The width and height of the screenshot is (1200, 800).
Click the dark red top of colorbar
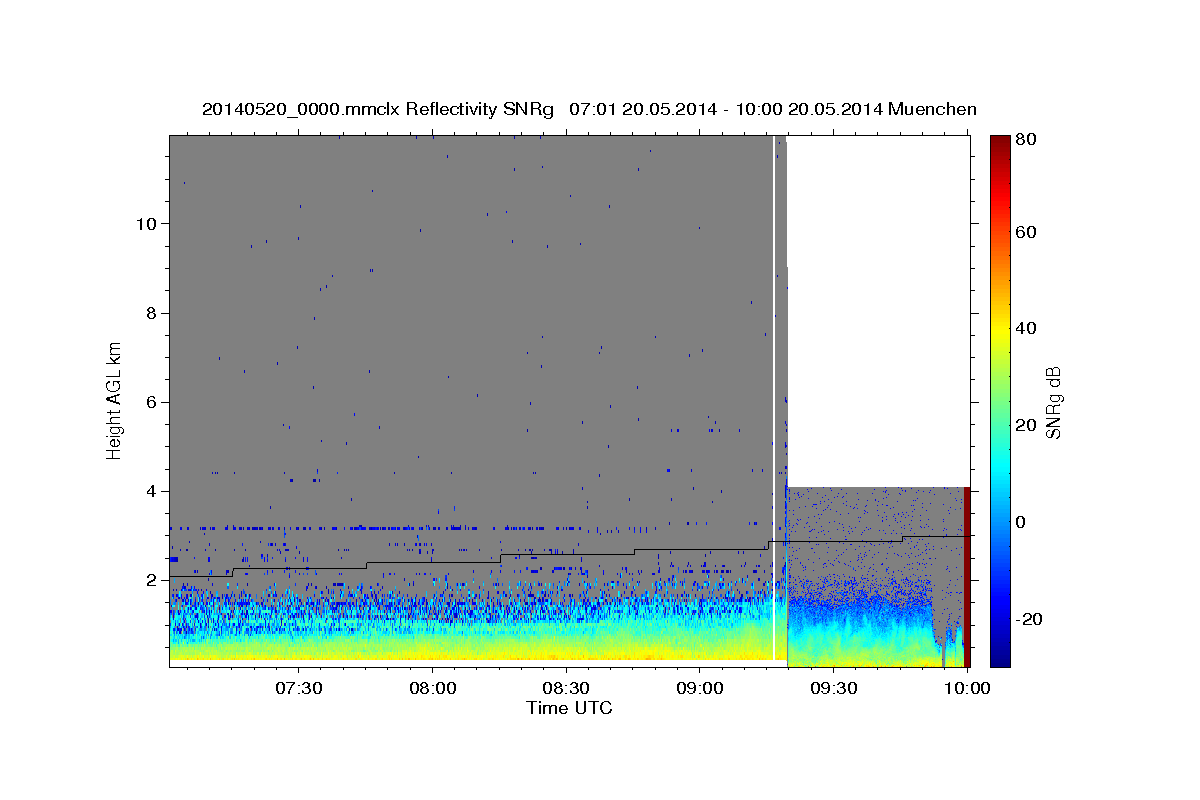point(1000,150)
